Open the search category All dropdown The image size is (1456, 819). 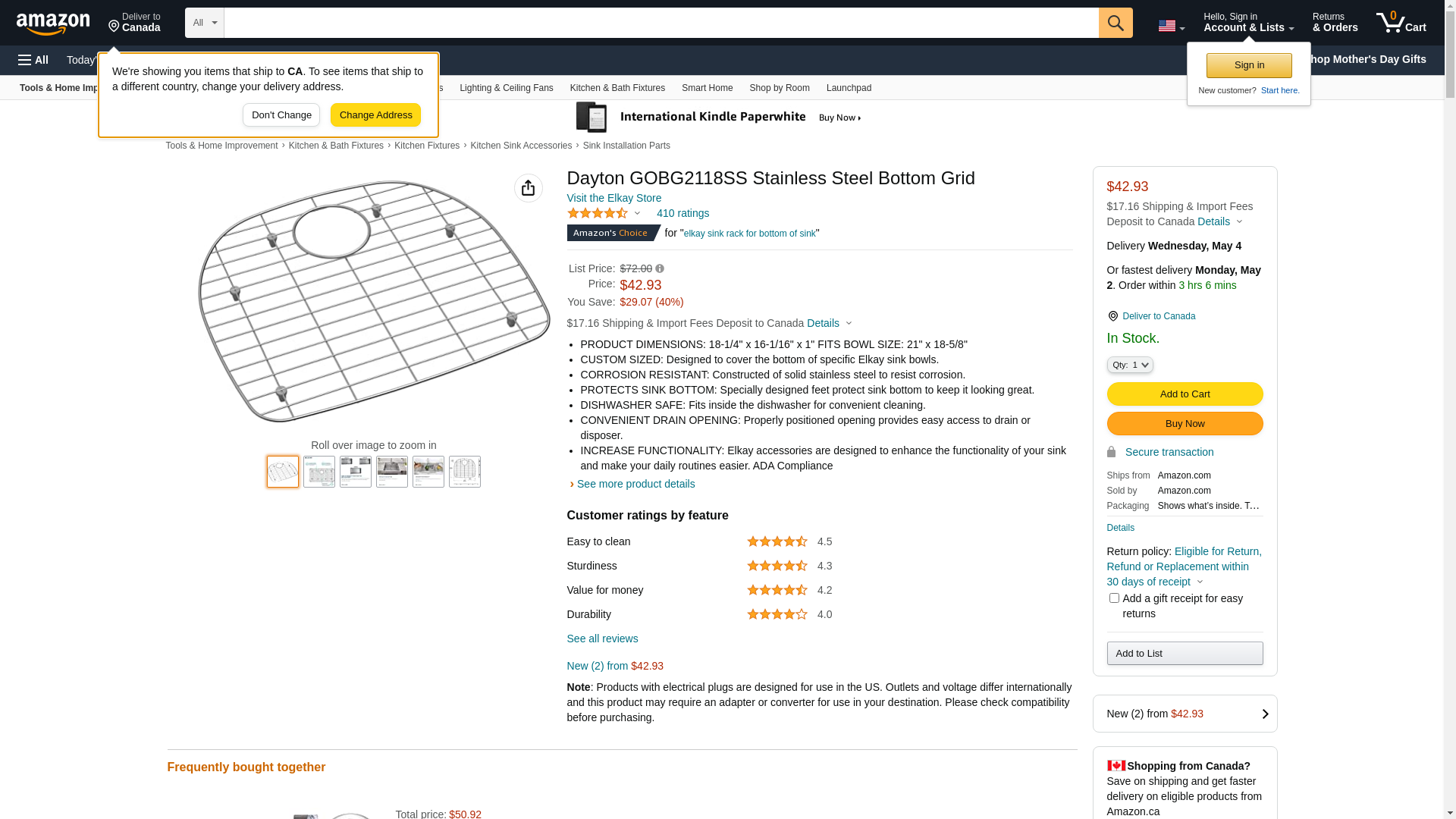205,23
